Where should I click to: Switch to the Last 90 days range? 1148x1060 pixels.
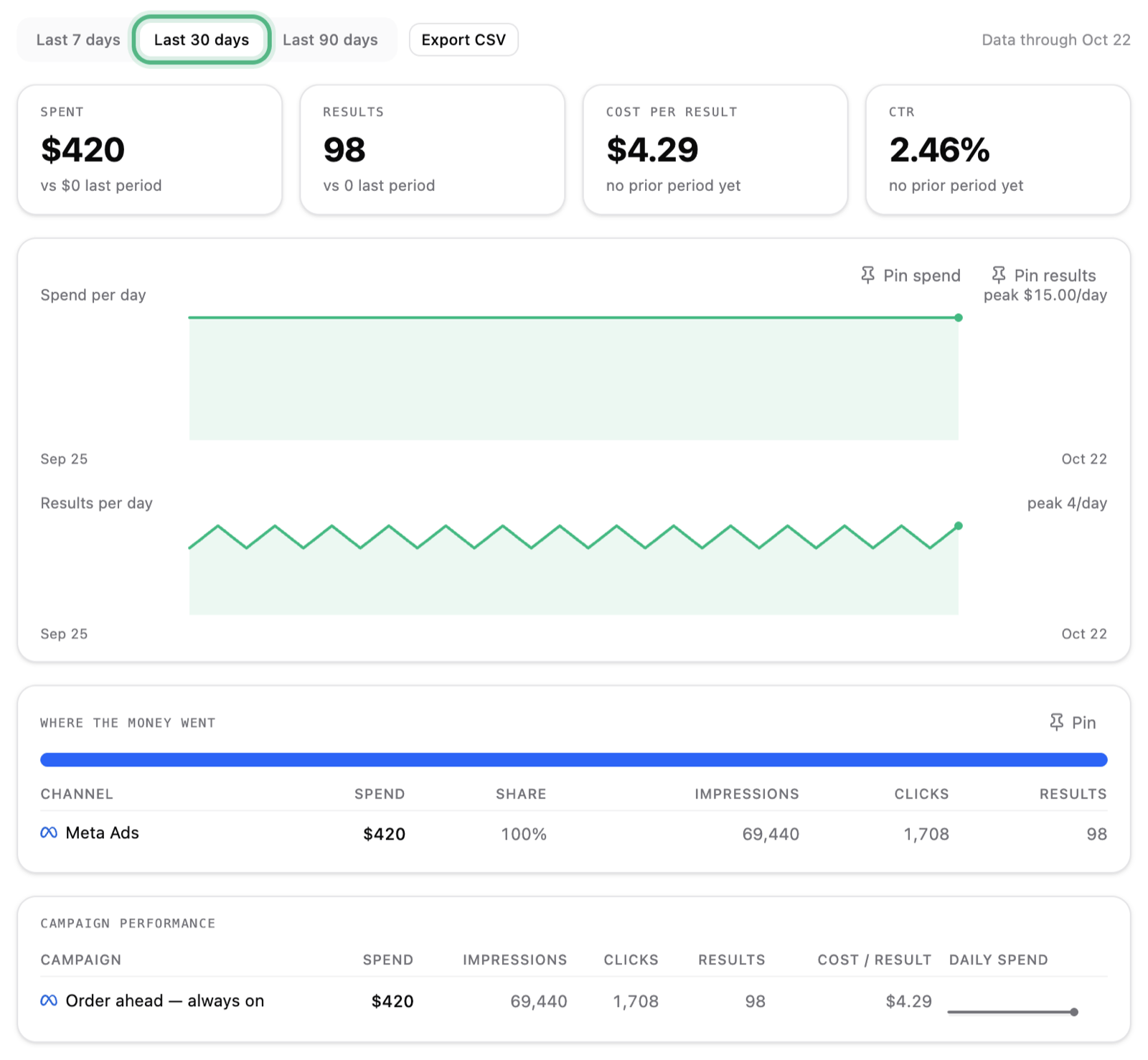click(x=330, y=39)
